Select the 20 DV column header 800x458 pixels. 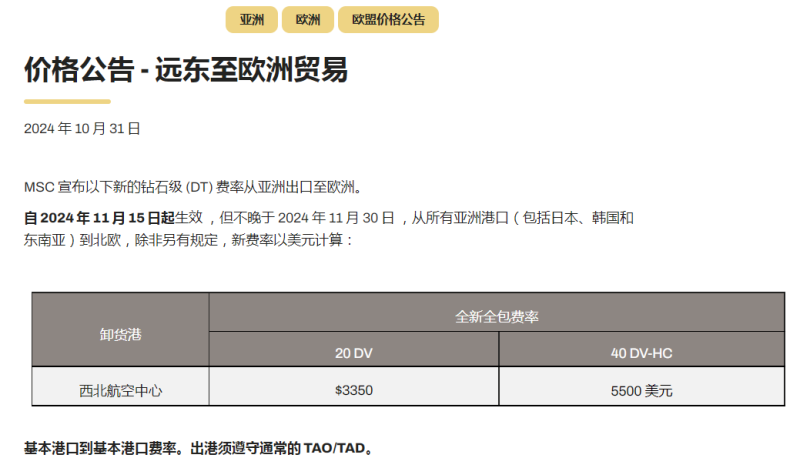pos(353,352)
